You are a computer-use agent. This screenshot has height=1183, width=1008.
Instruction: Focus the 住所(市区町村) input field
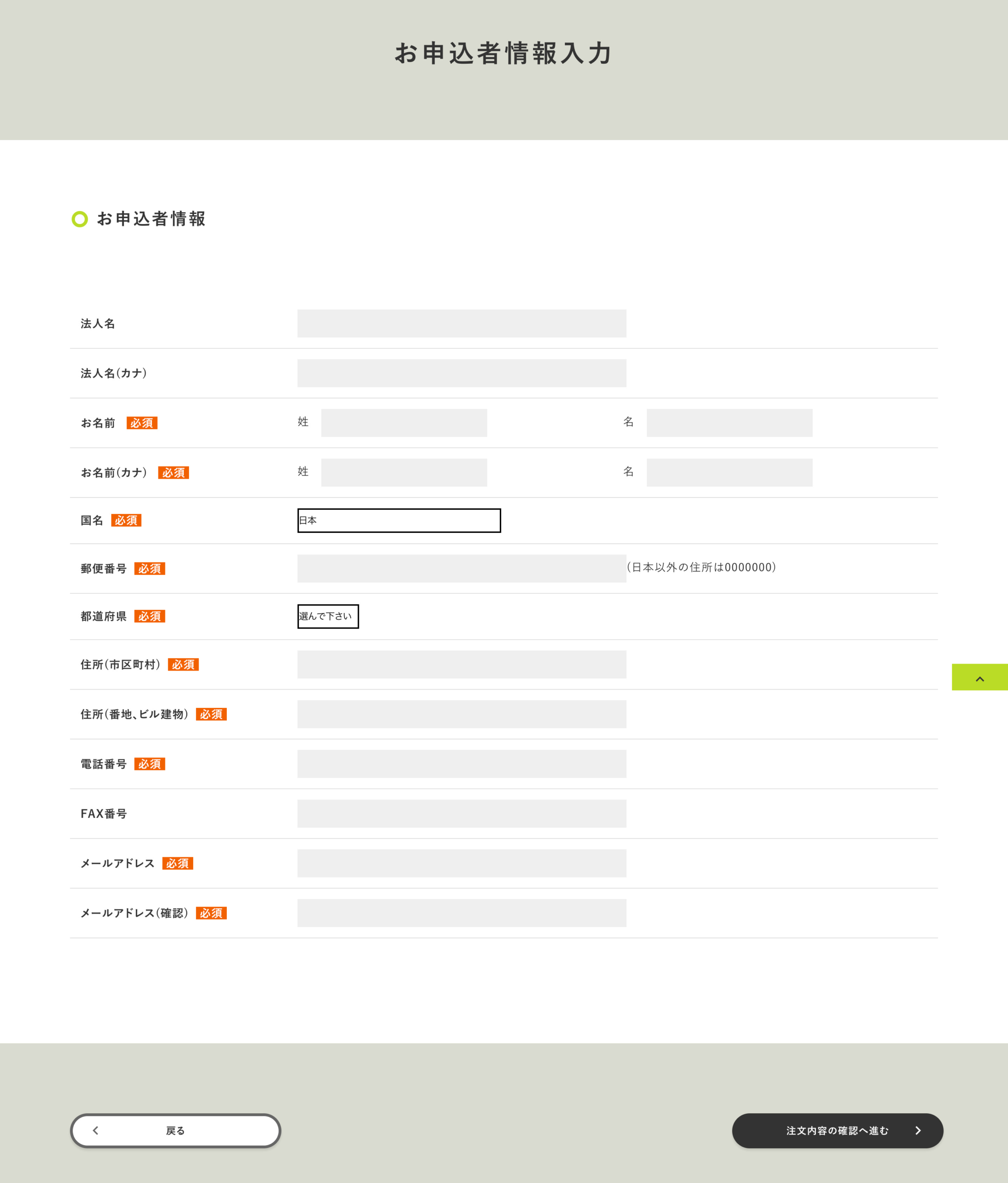462,665
